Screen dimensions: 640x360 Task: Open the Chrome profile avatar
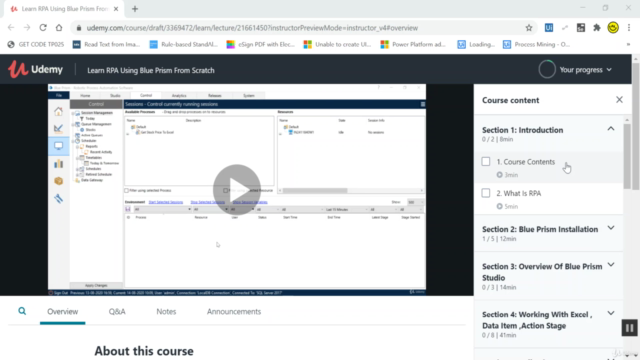click(x=613, y=27)
